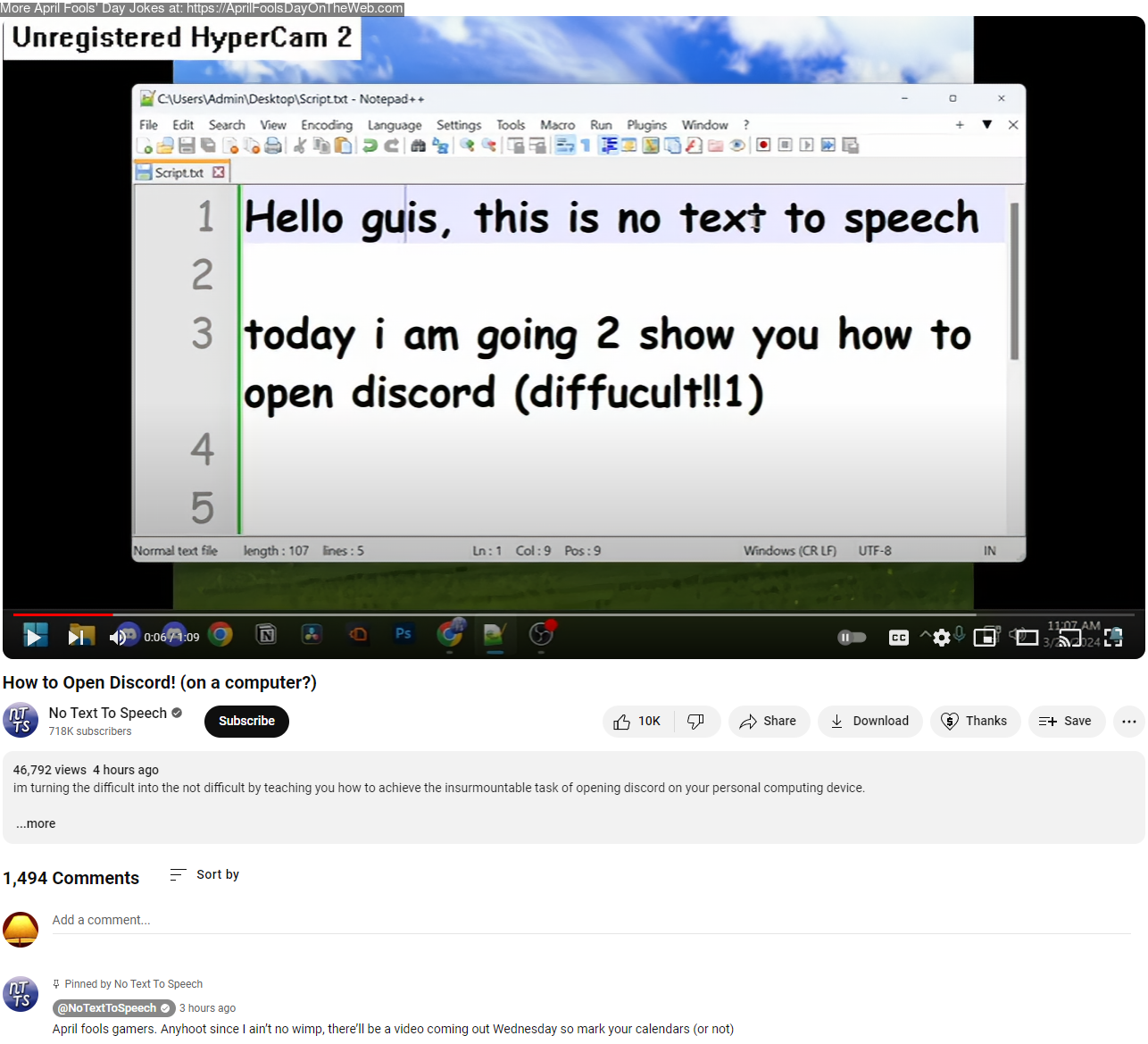1148x1044 pixels.
Task: Click the 0:06 / 1:09 time display
Action: click(171, 637)
